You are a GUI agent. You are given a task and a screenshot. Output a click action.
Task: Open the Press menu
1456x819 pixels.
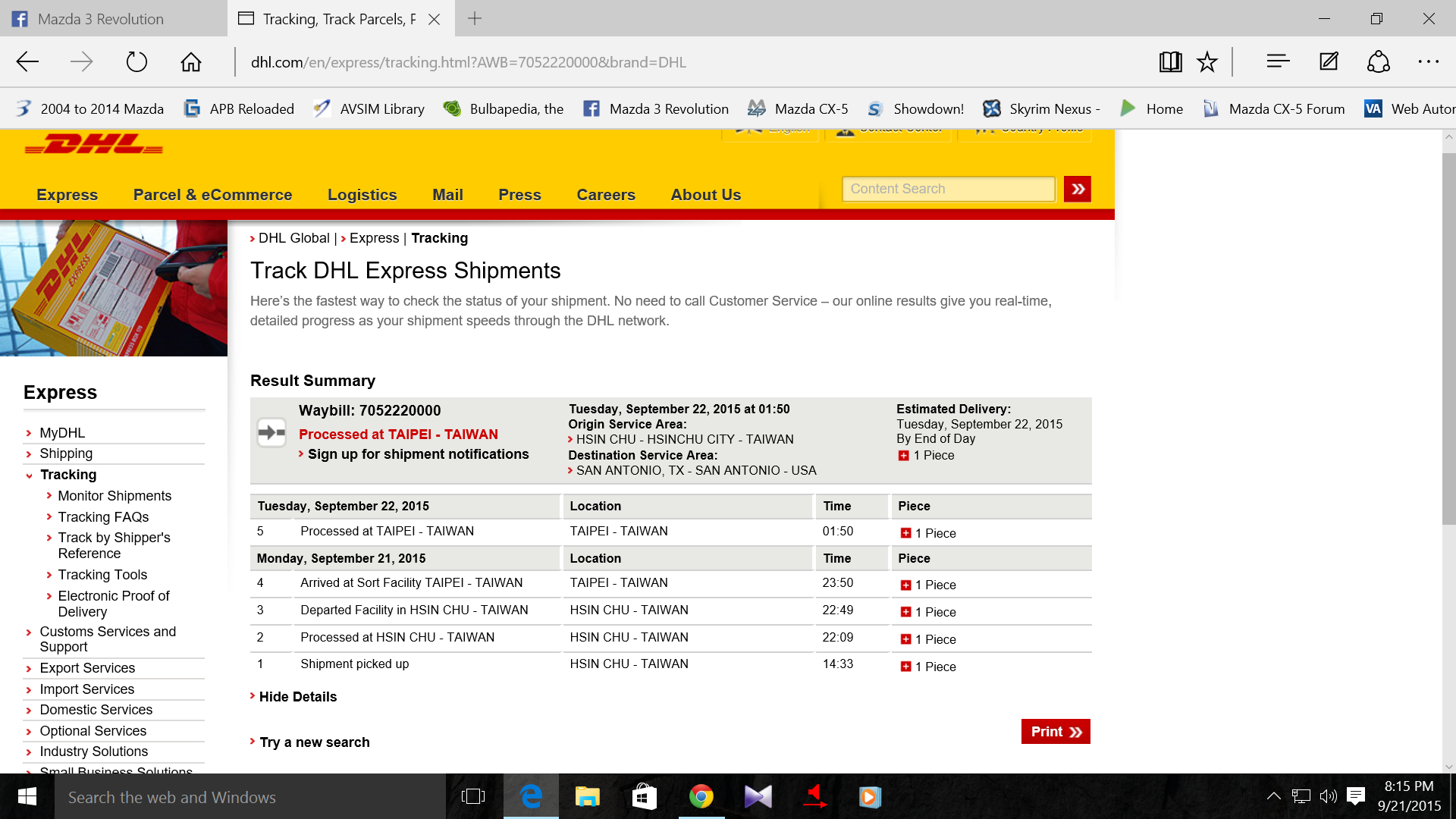pyautogui.click(x=519, y=195)
